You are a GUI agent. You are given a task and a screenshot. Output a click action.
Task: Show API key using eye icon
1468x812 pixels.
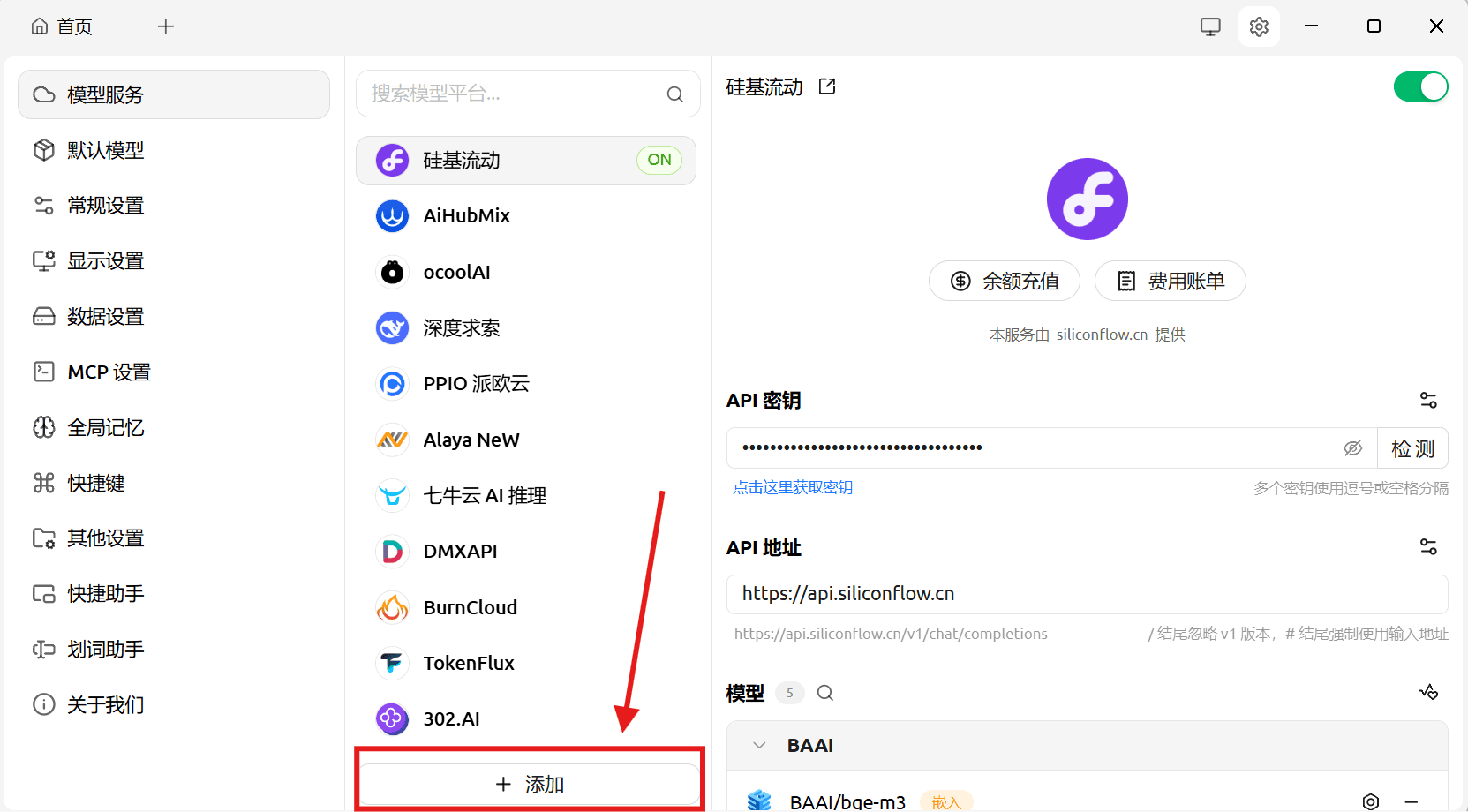tap(1352, 448)
